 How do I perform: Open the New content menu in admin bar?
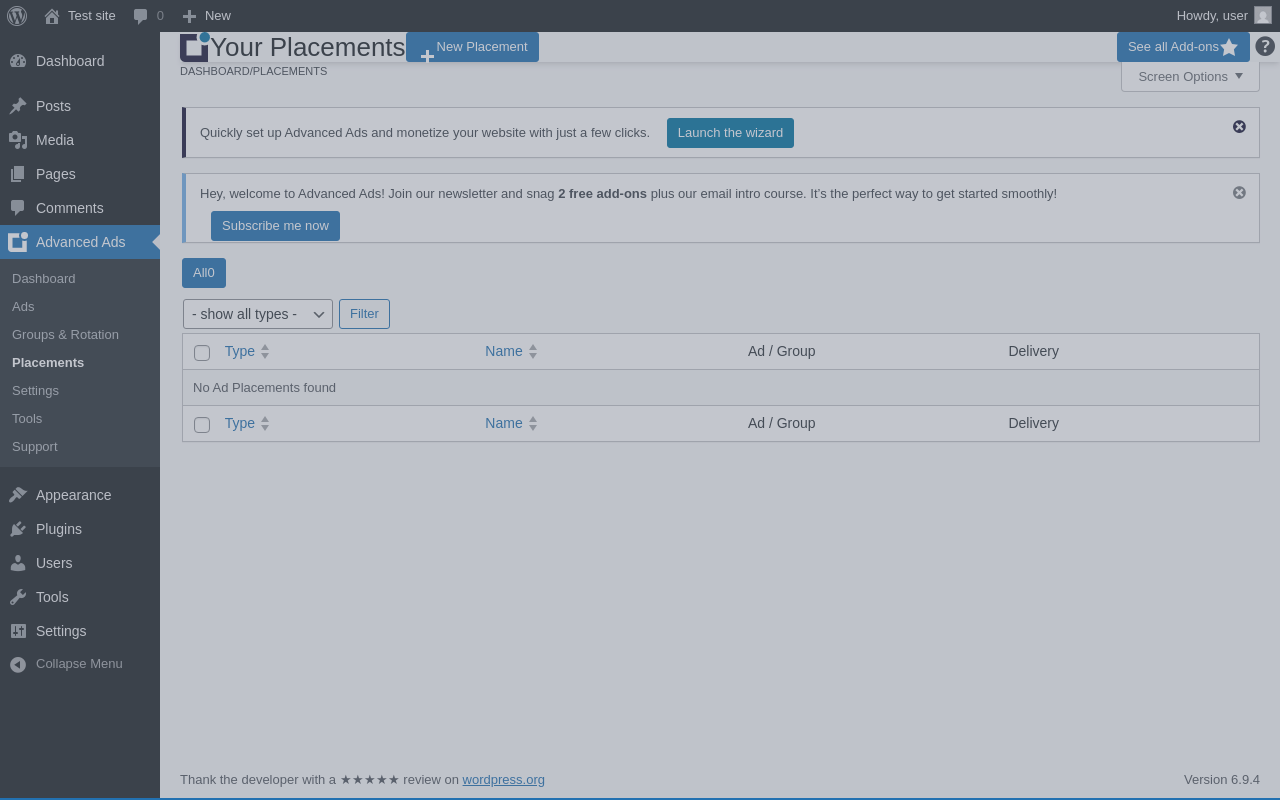coord(207,16)
